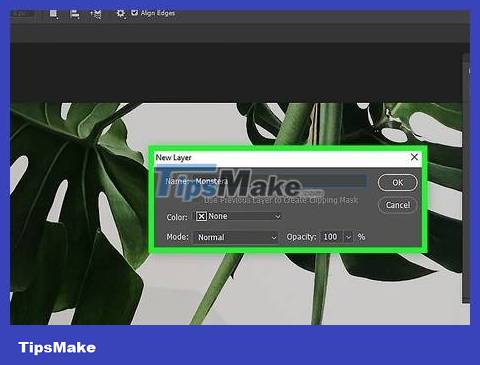Open the Mode dropdown showing Normal
The height and width of the screenshot is (365, 480).
pyautogui.click(x=236, y=237)
